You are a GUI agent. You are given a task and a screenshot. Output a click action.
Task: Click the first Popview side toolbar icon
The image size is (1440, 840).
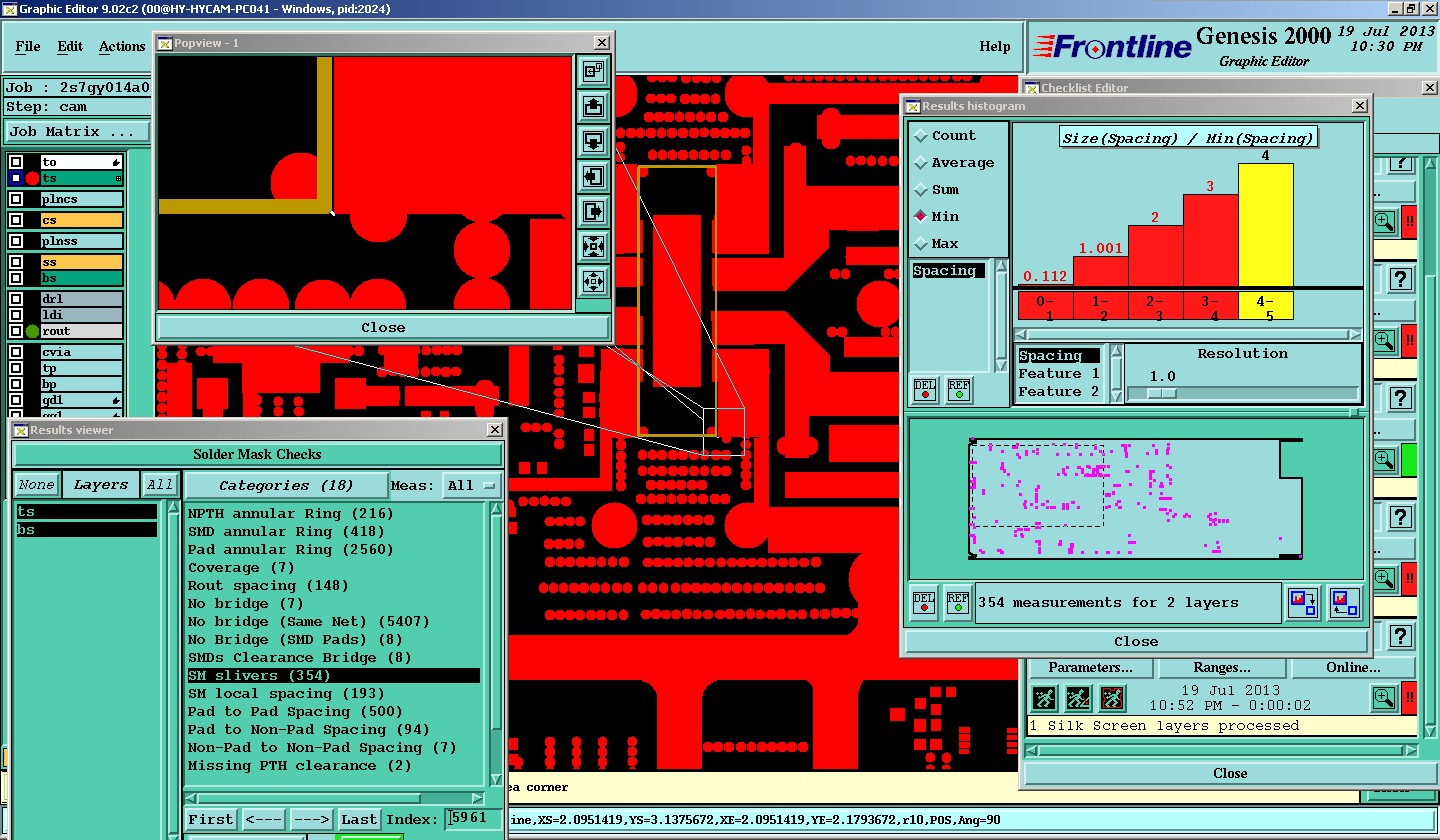(x=593, y=71)
